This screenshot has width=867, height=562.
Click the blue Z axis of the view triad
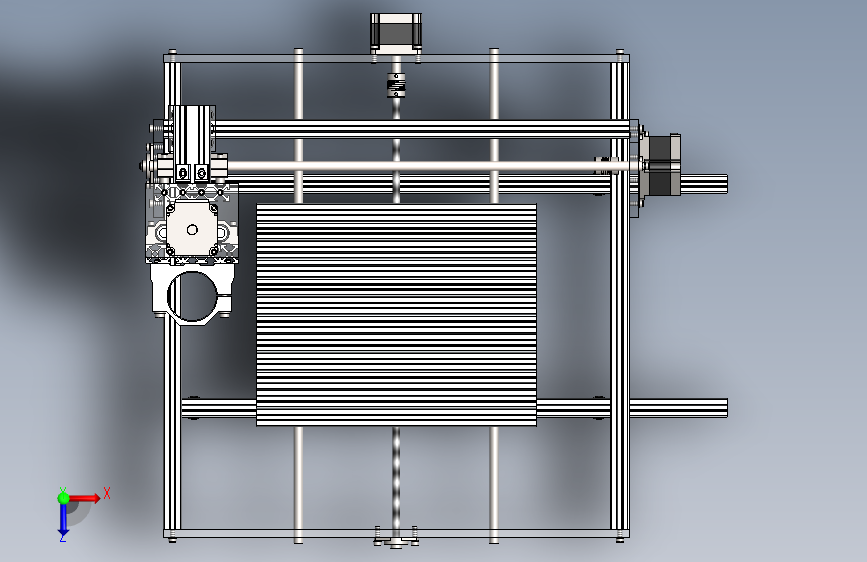64,519
